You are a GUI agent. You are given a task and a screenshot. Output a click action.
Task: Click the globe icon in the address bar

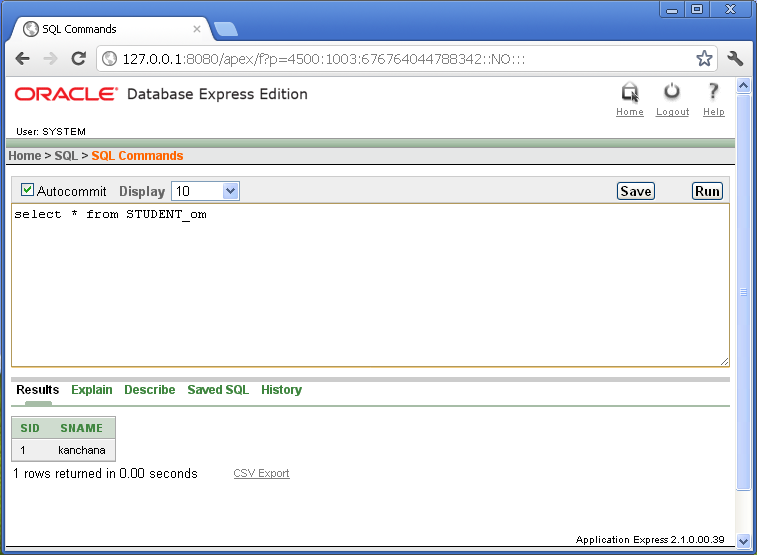(x=110, y=59)
